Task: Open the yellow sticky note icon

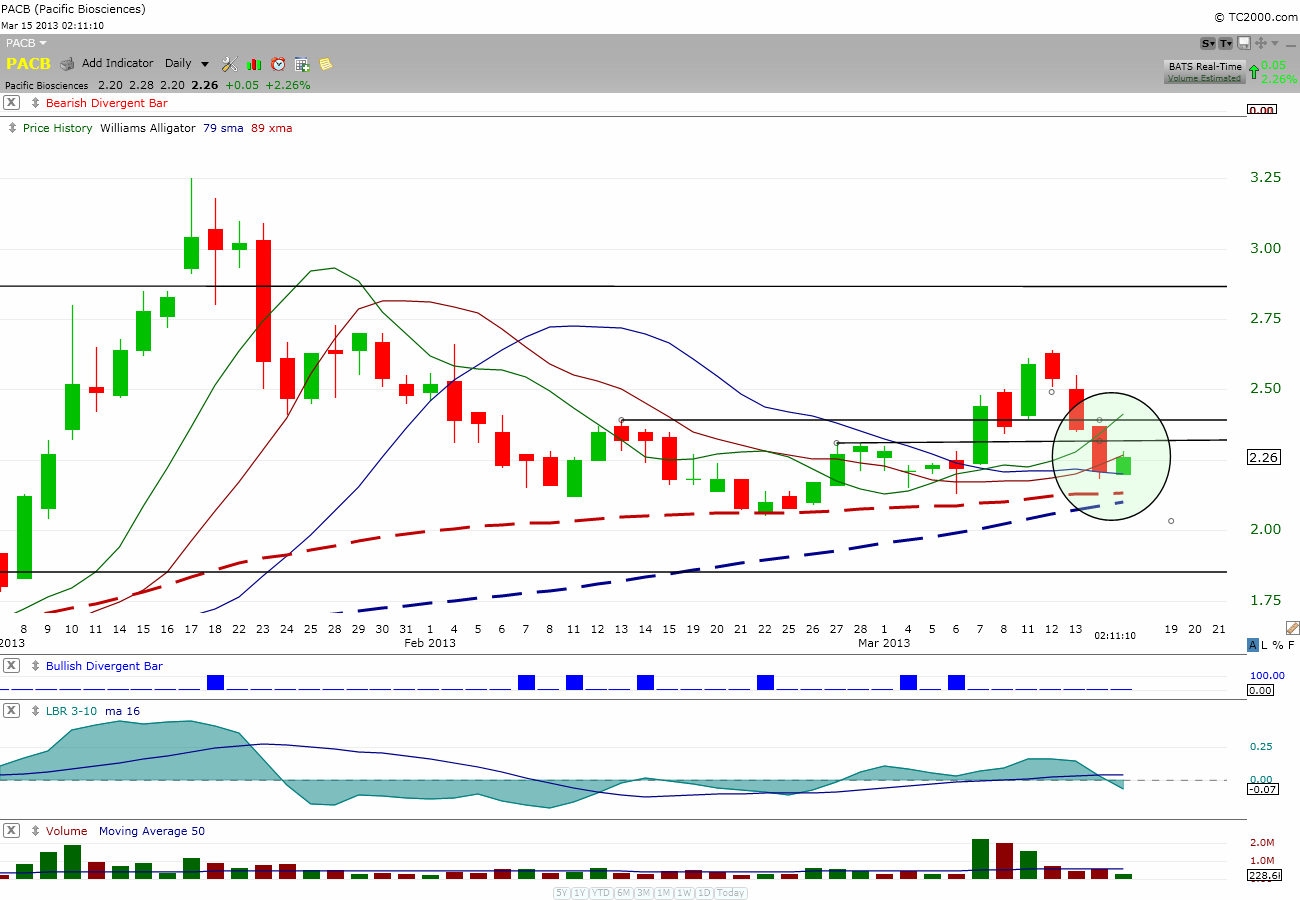Action: point(326,64)
